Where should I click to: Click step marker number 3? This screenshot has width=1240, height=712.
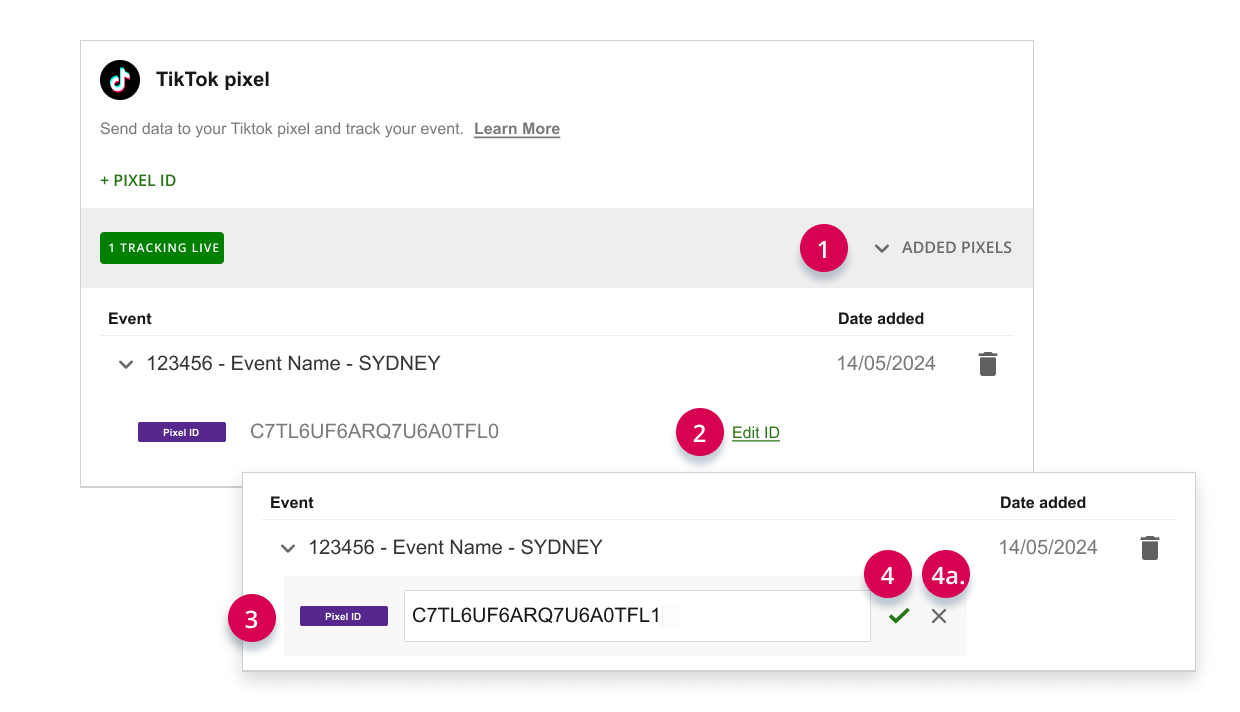pyautogui.click(x=251, y=620)
